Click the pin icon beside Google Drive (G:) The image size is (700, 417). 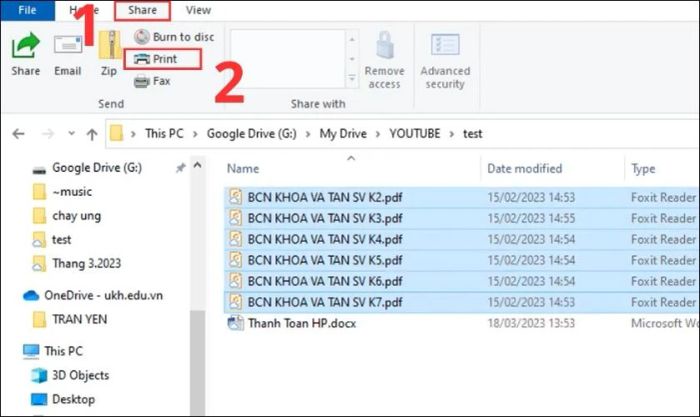(180, 168)
